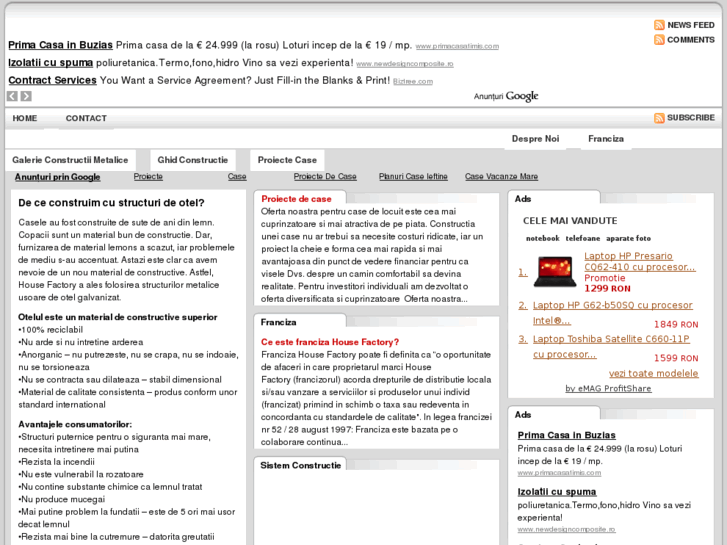The height and width of the screenshot is (545, 727).
Task: Click the Anunțuri Google label
Action: click(x=506, y=96)
